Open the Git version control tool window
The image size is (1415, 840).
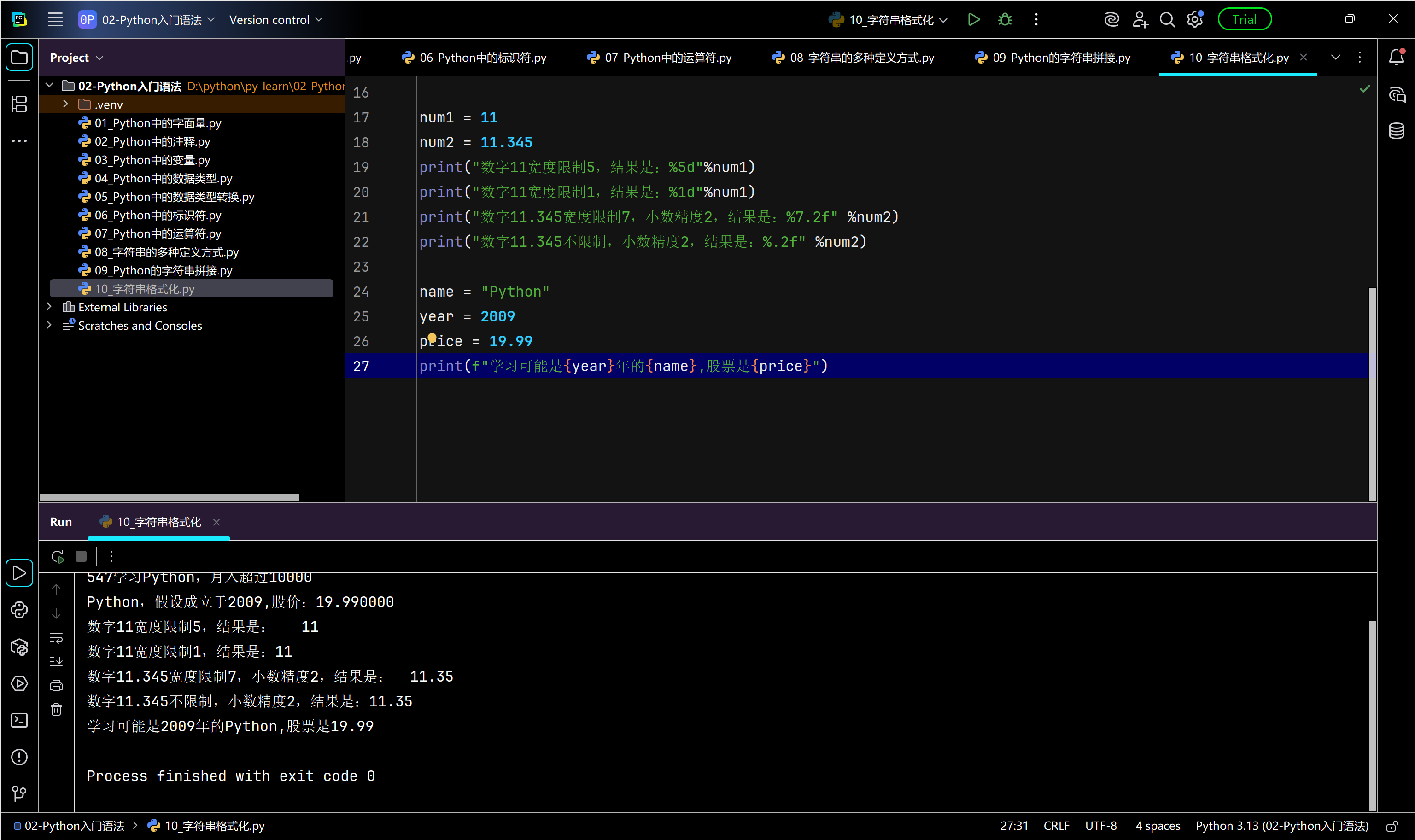tap(19, 793)
